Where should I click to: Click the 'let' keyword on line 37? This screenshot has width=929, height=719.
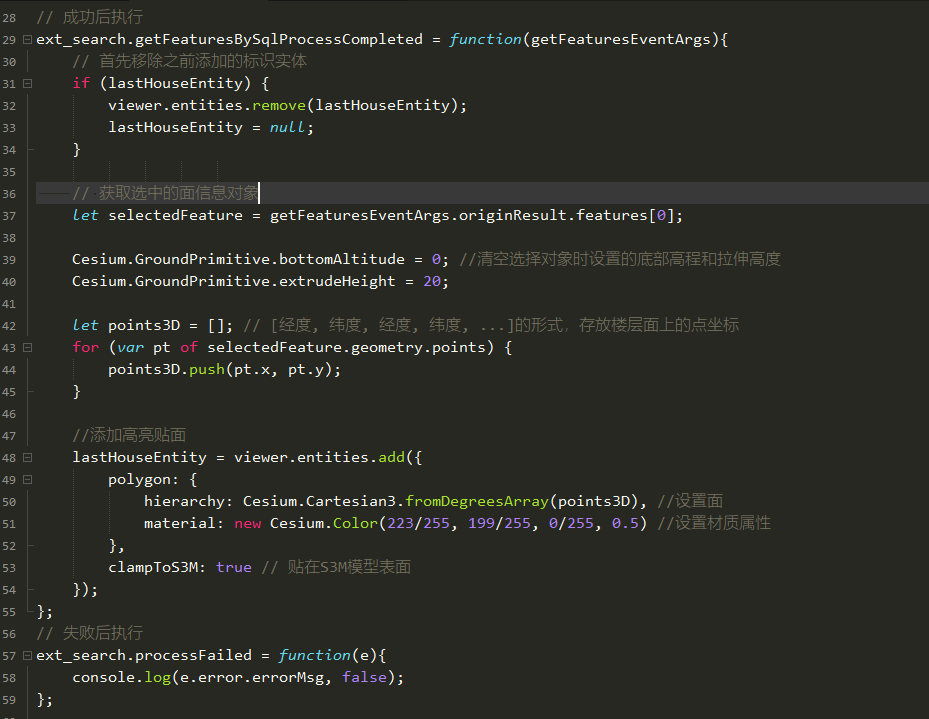pyautogui.click(x=85, y=216)
